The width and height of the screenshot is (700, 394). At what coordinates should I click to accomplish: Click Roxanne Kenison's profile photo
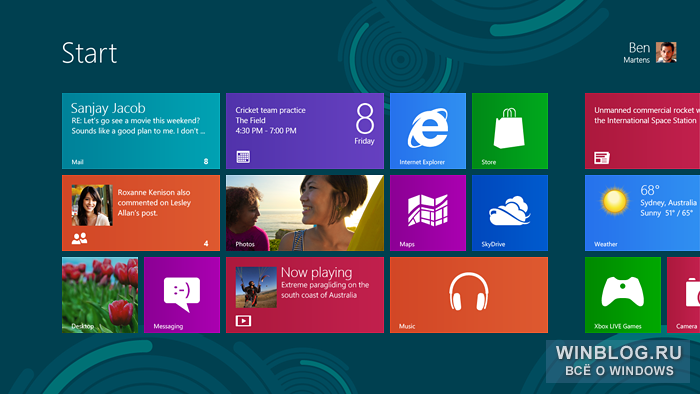tap(92, 205)
